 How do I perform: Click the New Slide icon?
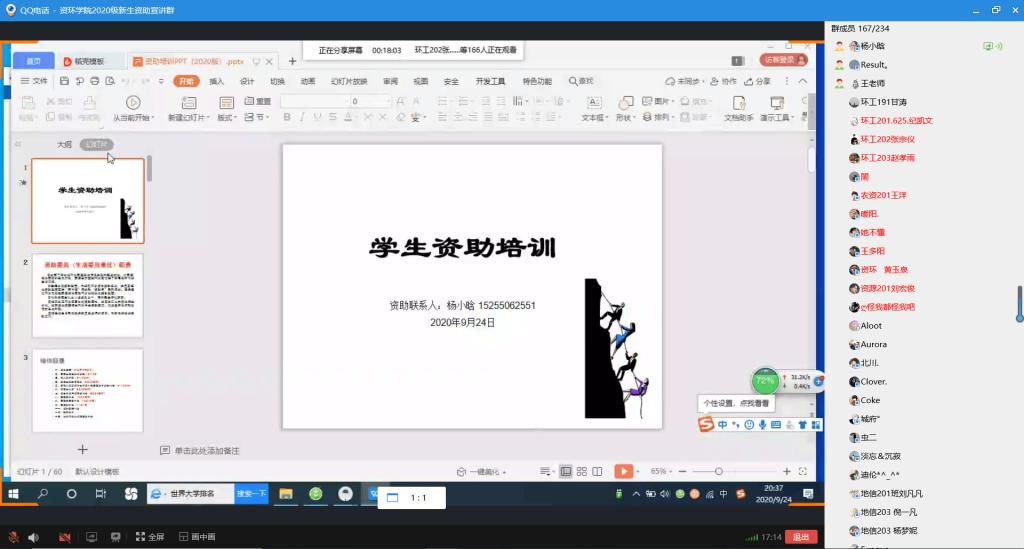(x=186, y=103)
